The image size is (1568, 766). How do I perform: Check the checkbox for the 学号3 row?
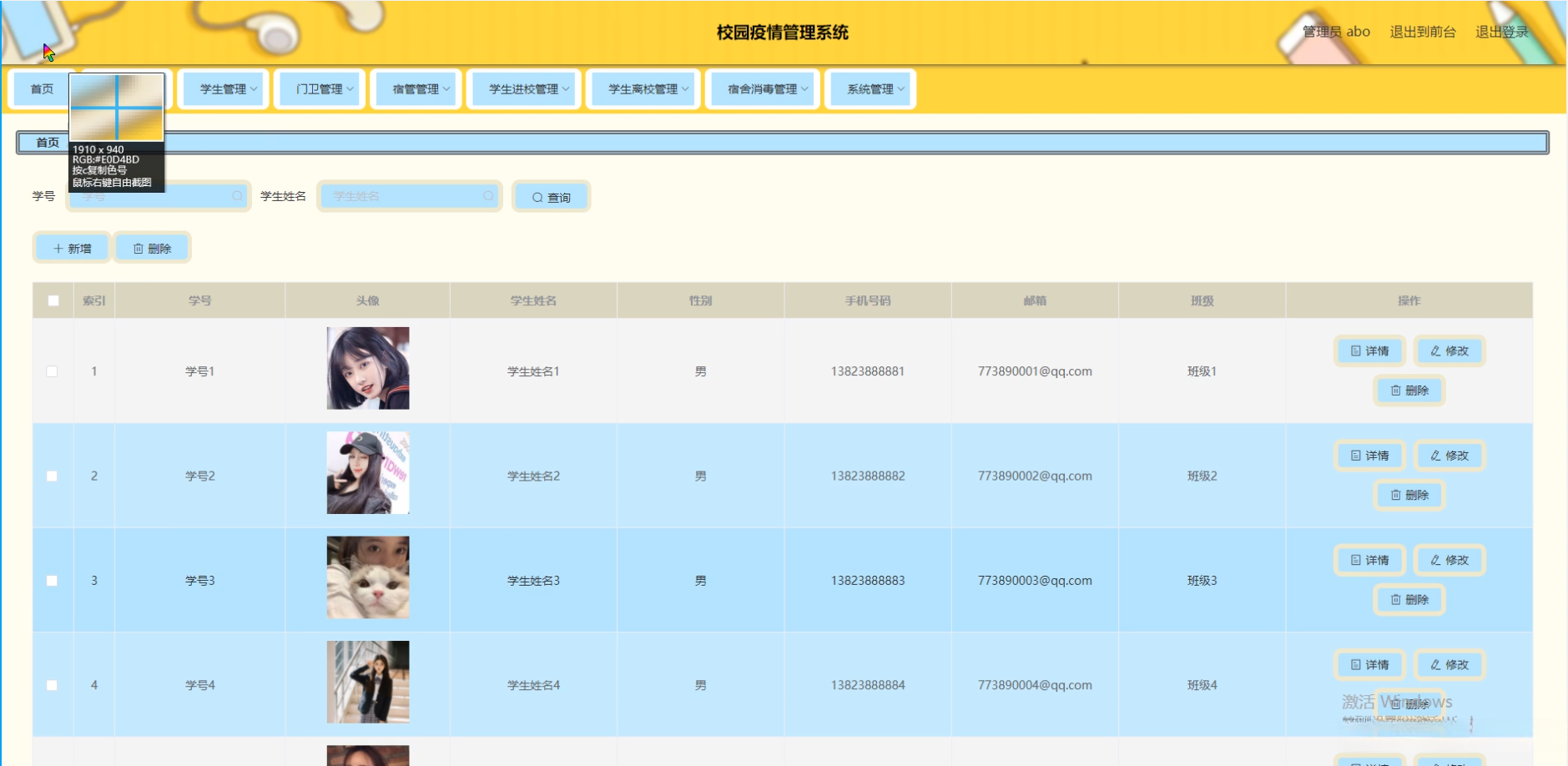[x=52, y=581]
